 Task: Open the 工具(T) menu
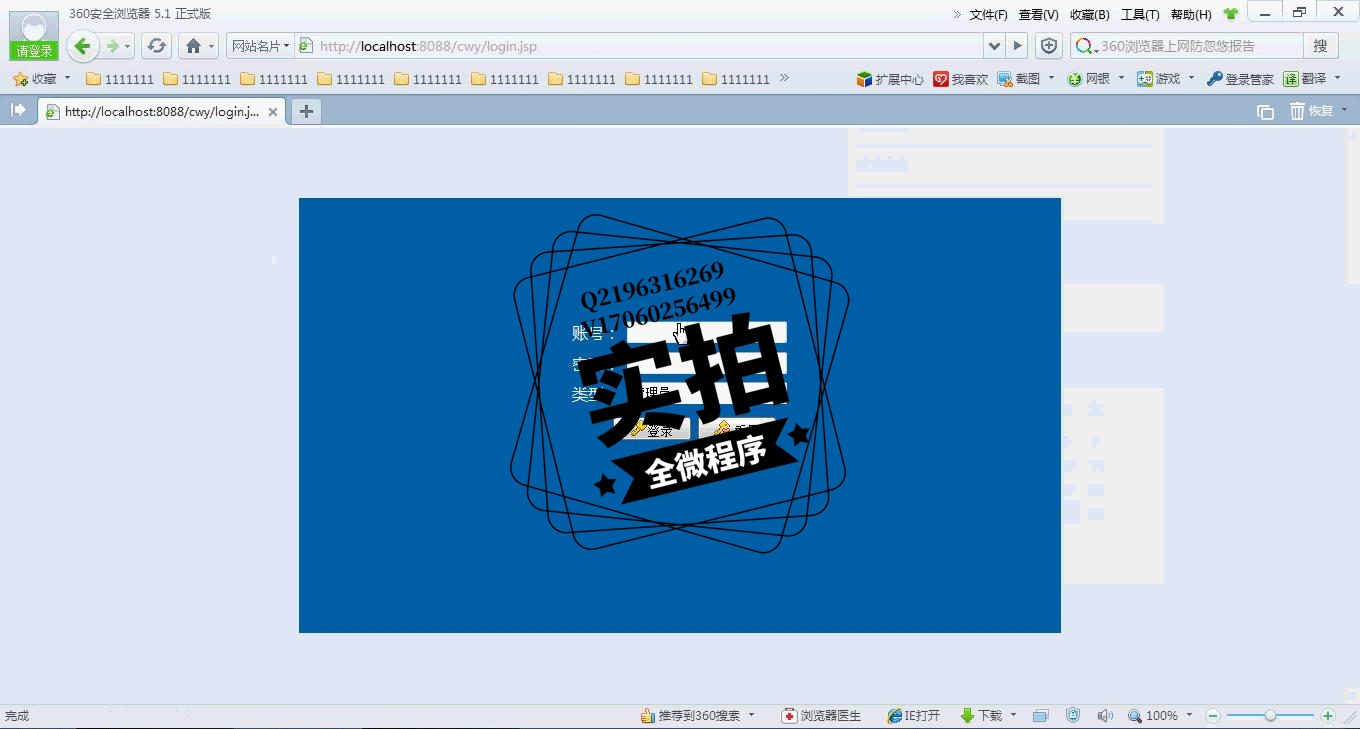click(1140, 15)
